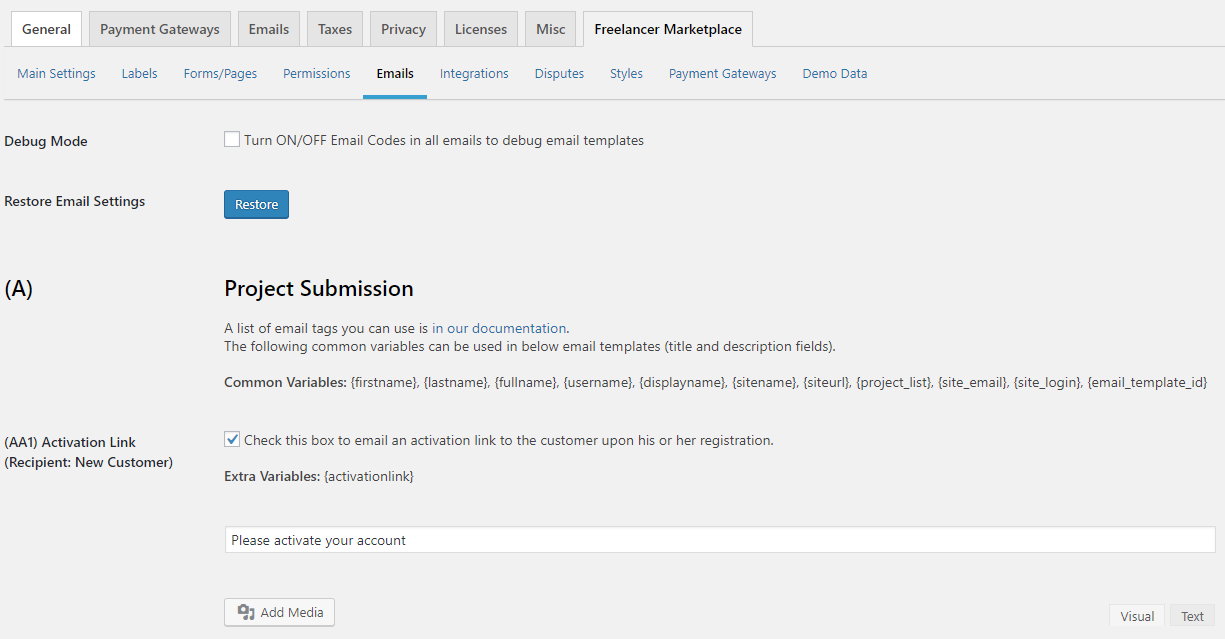Click the Debug Mode label
Image resolution: width=1225 pixels, height=639 pixels.
46,141
